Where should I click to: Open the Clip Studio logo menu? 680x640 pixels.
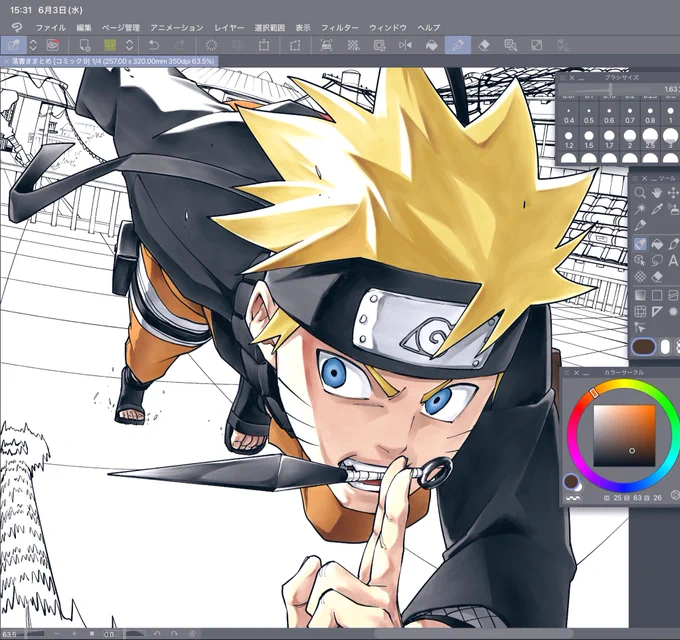(16, 28)
